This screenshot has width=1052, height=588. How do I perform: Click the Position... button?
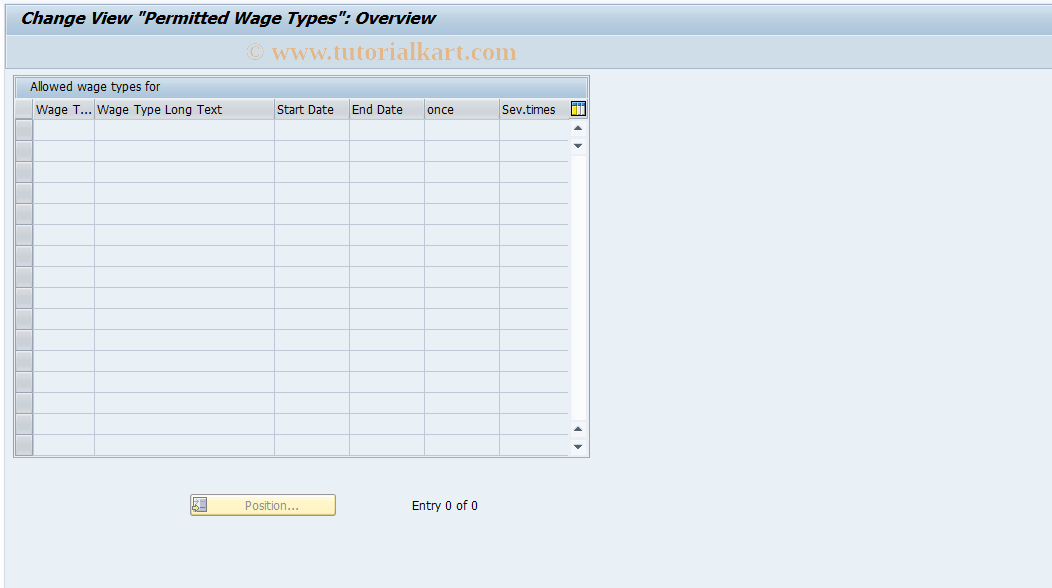click(262, 505)
